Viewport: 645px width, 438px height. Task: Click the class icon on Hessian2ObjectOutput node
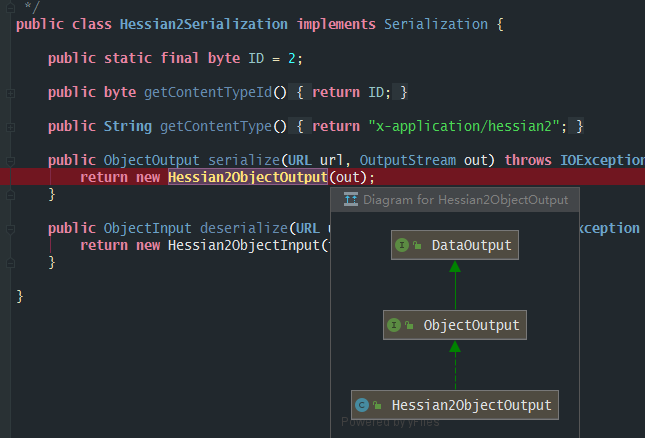pos(363,405)
